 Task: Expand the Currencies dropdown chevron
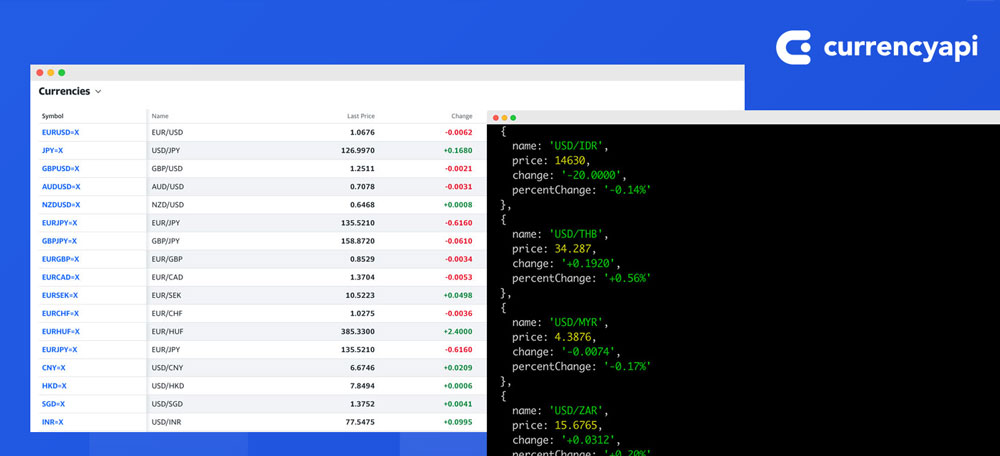click(98, 92)
